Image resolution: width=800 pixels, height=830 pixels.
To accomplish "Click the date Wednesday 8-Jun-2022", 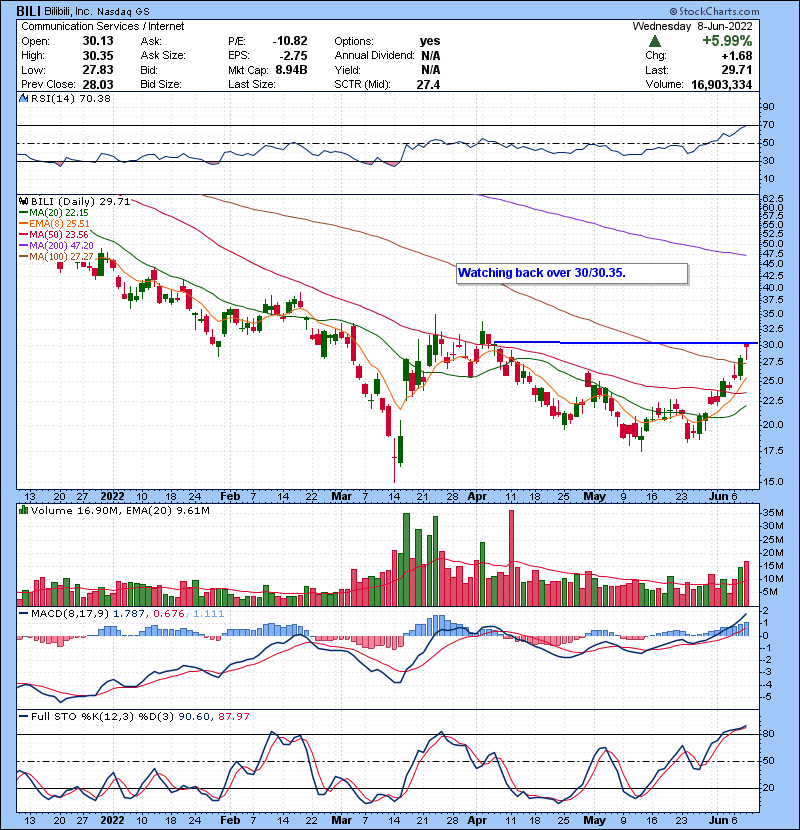I will [x=692, y=26].
